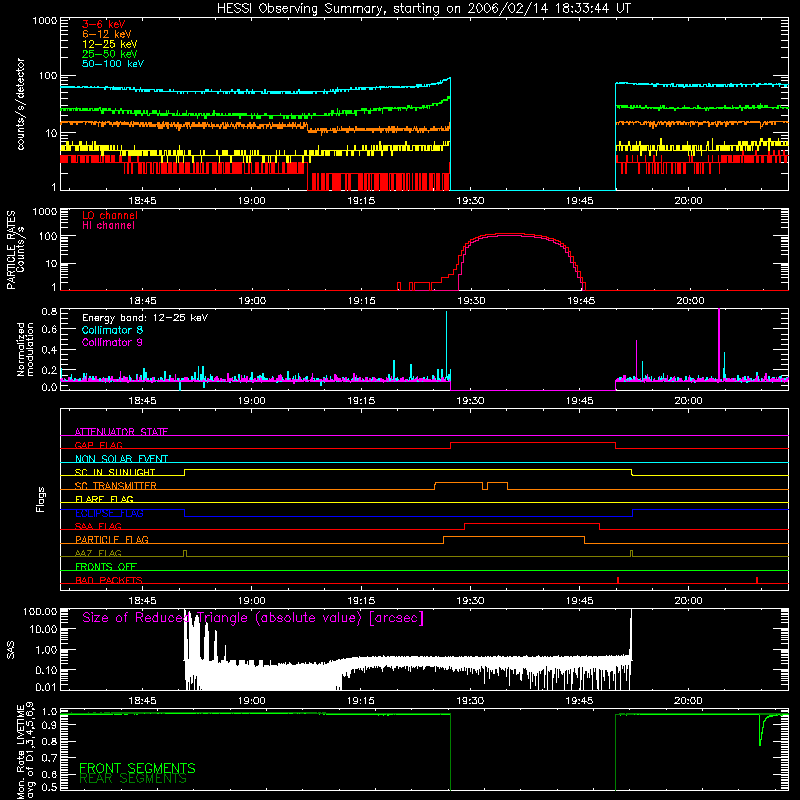The width and height of the screenshot is (800, 800).
Task: Click the 'Energy band: 12-25 keV' label
Action: coord(145,318)
